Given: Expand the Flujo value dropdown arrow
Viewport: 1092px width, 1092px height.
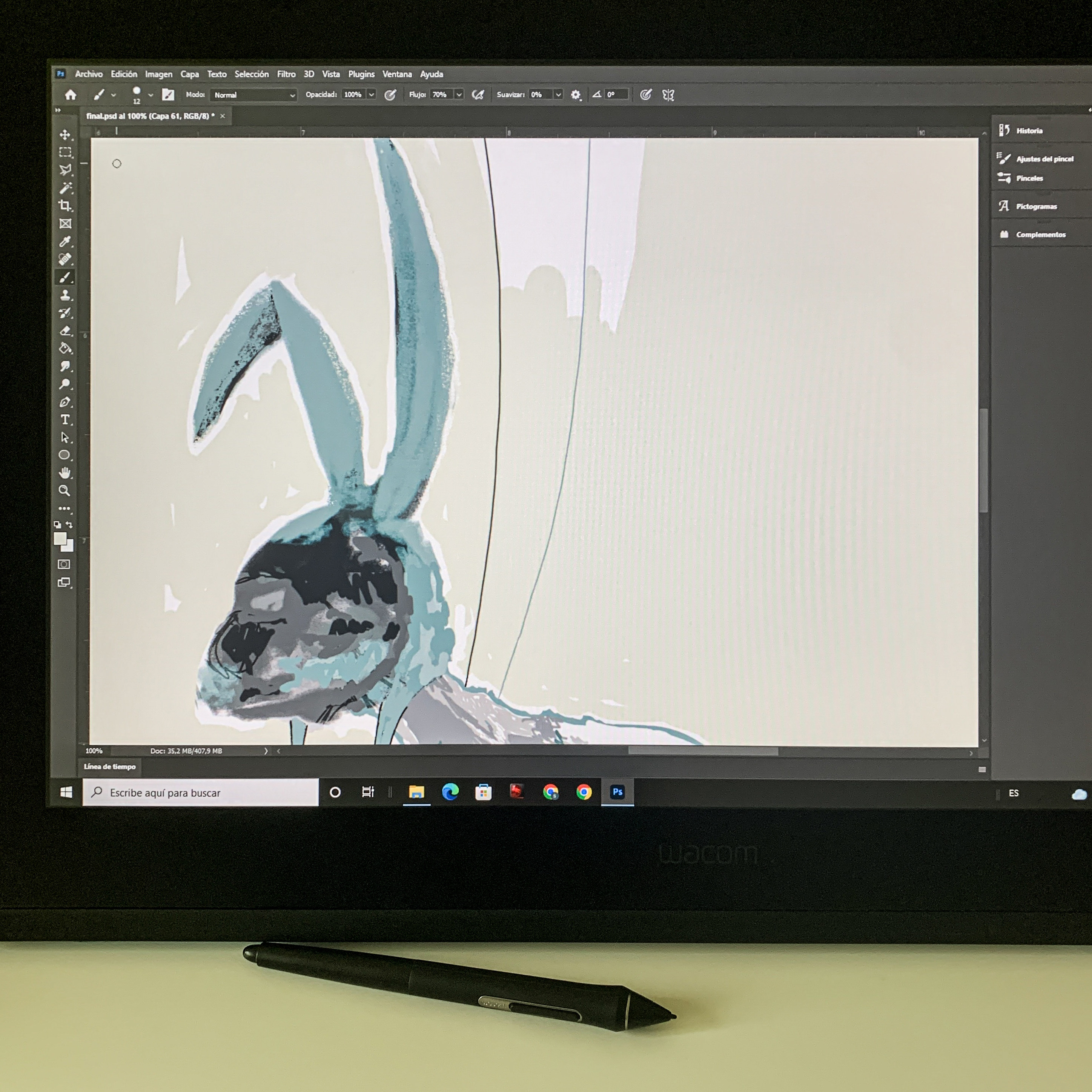Looking at the screenshot, I should (x=459, y=95).
